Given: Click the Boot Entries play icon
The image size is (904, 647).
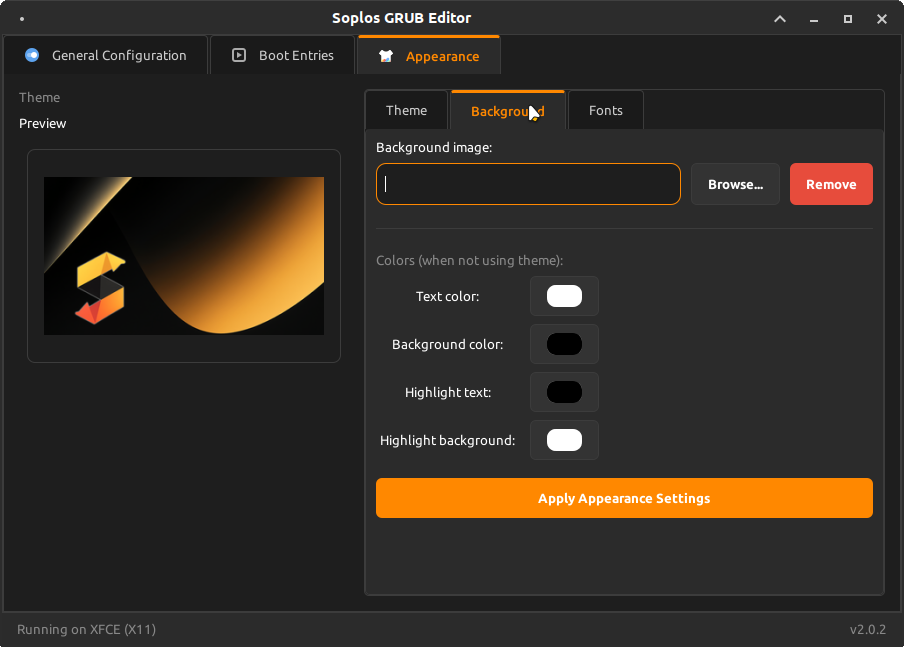Looking at the screenshot, I should coord(239,55).
